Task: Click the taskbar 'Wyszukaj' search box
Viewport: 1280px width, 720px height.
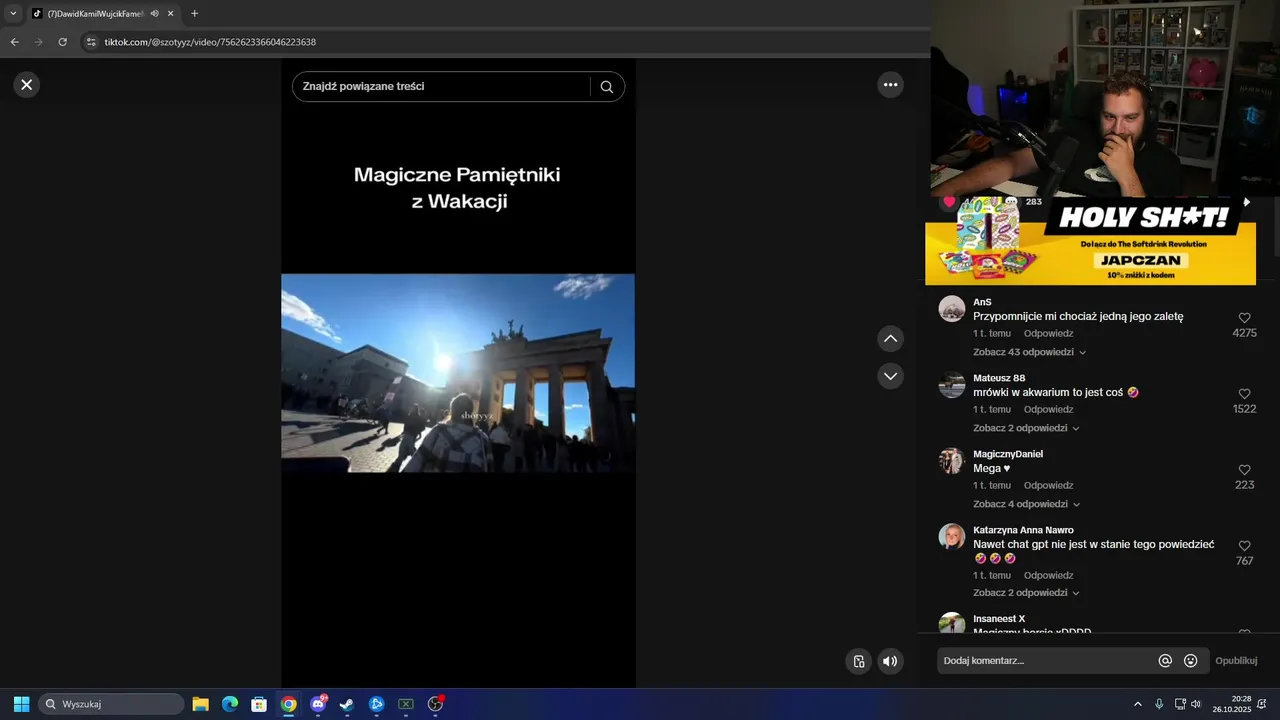Action: tap(111, 704)
